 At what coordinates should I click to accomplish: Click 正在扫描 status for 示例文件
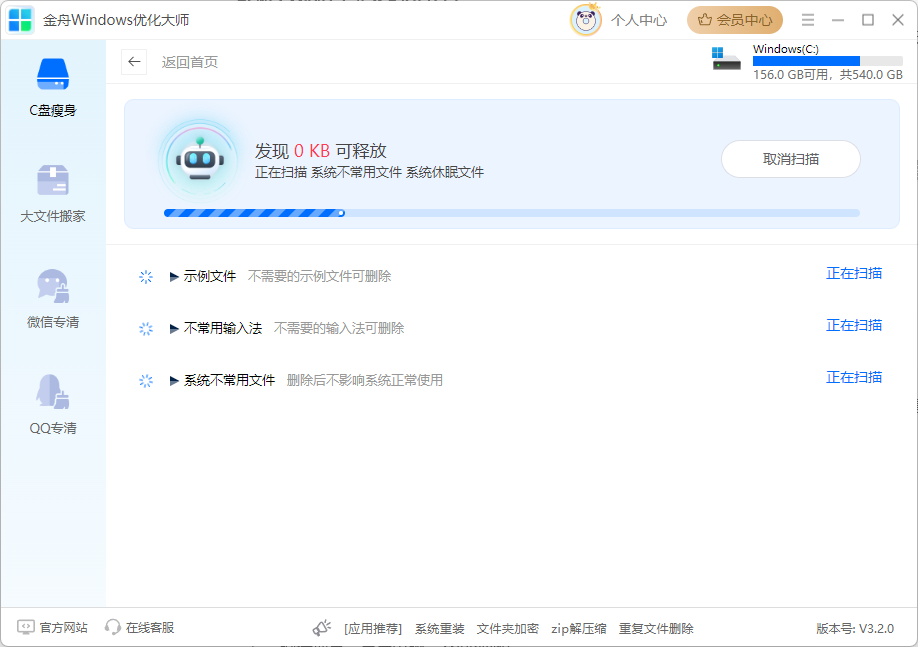pyautogui.click(x=854, y=273)
